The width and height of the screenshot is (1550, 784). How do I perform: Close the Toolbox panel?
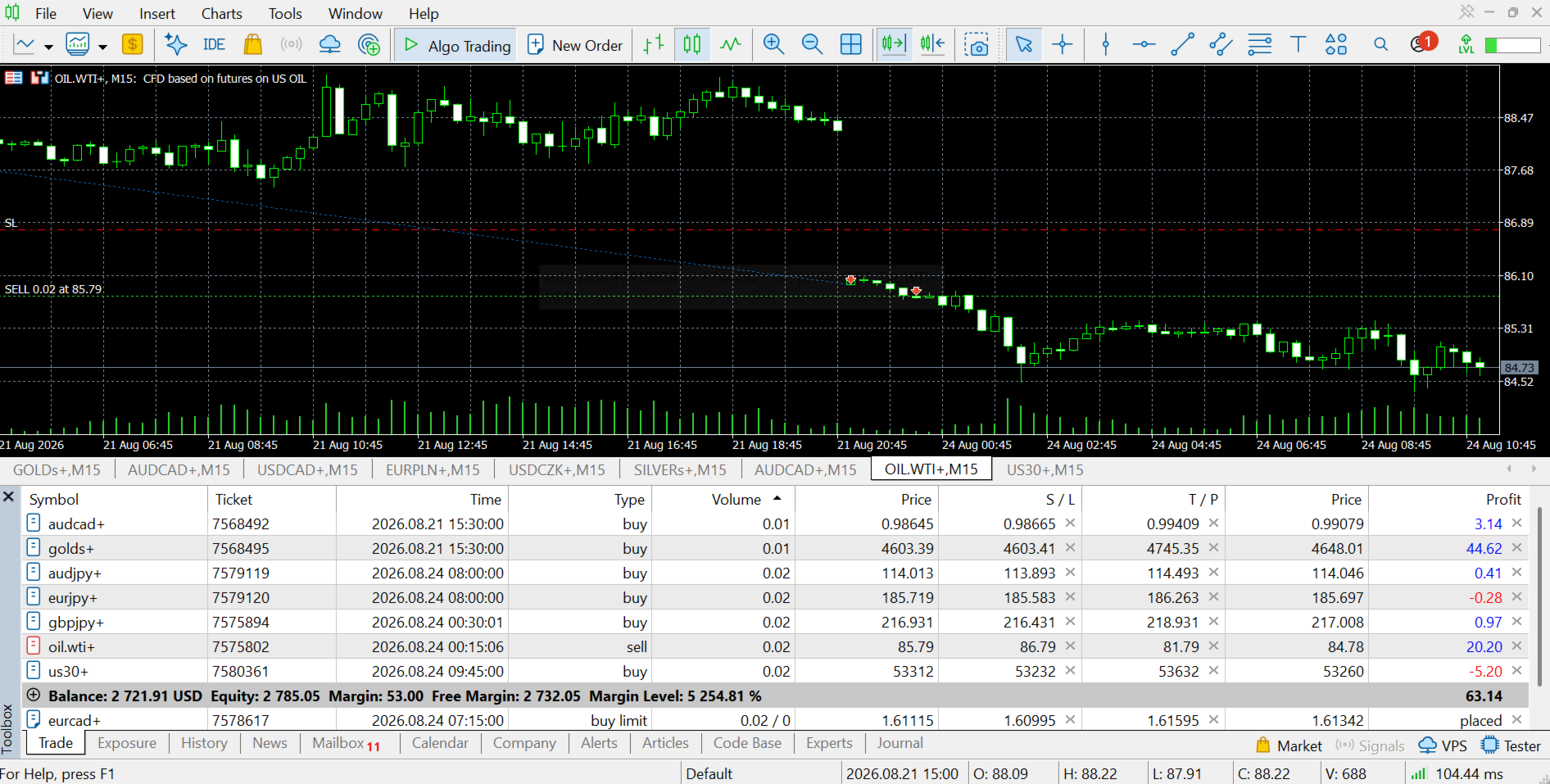point(9,496)
